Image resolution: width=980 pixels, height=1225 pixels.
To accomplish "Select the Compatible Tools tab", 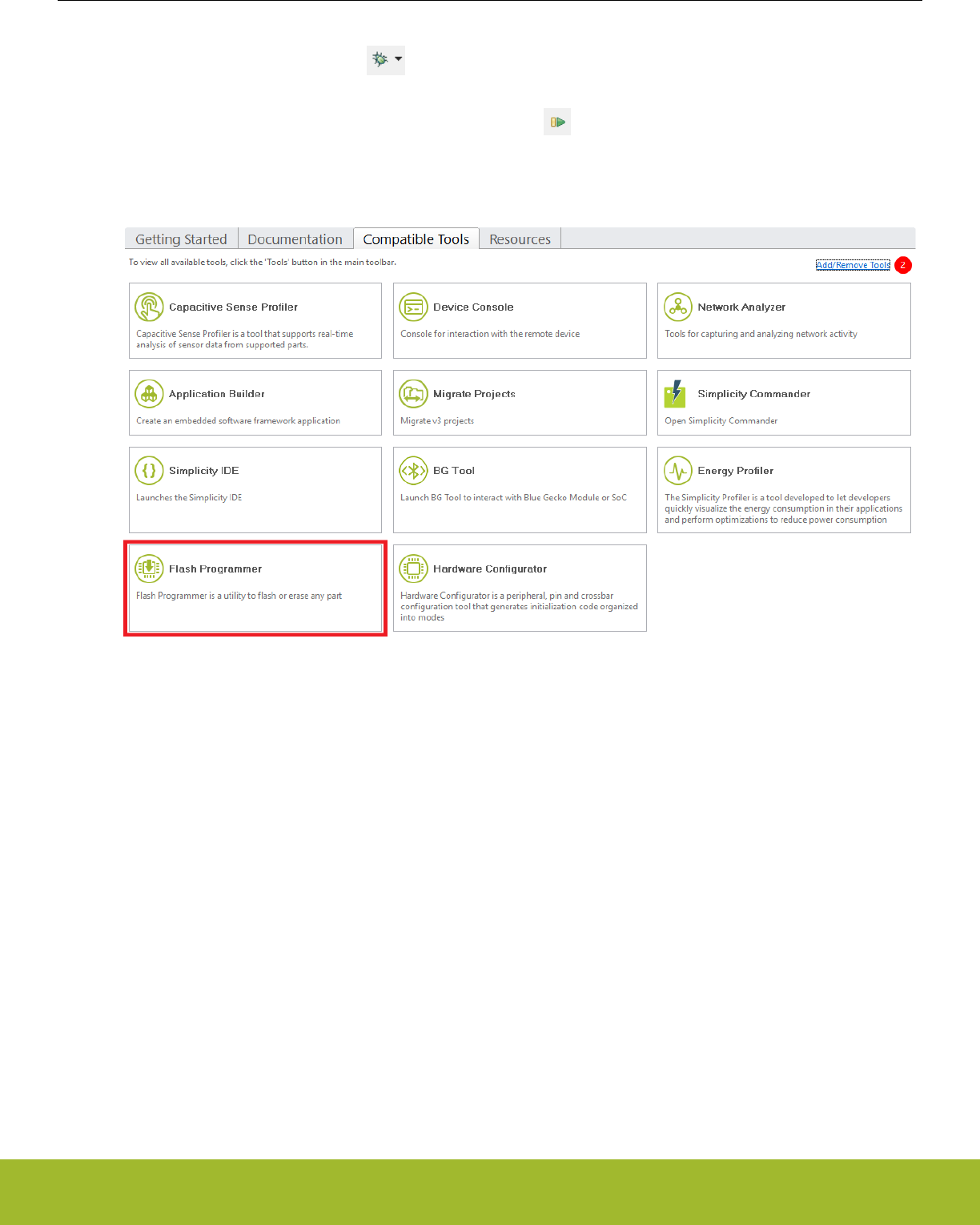I will (x=416, y=239).
